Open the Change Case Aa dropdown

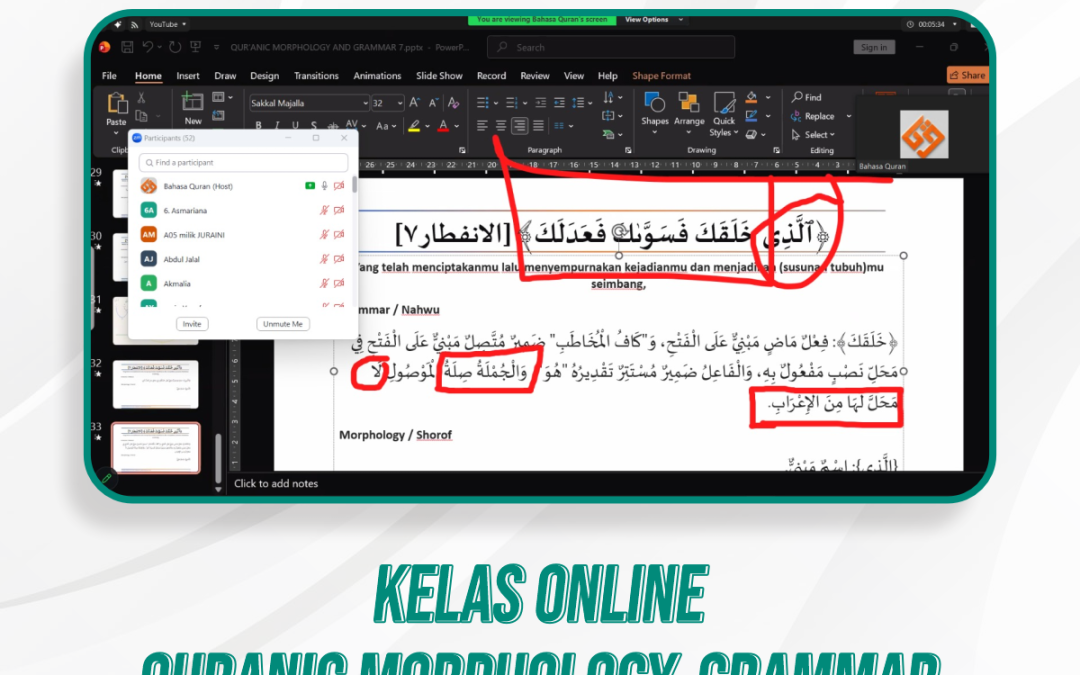point(384,126)
